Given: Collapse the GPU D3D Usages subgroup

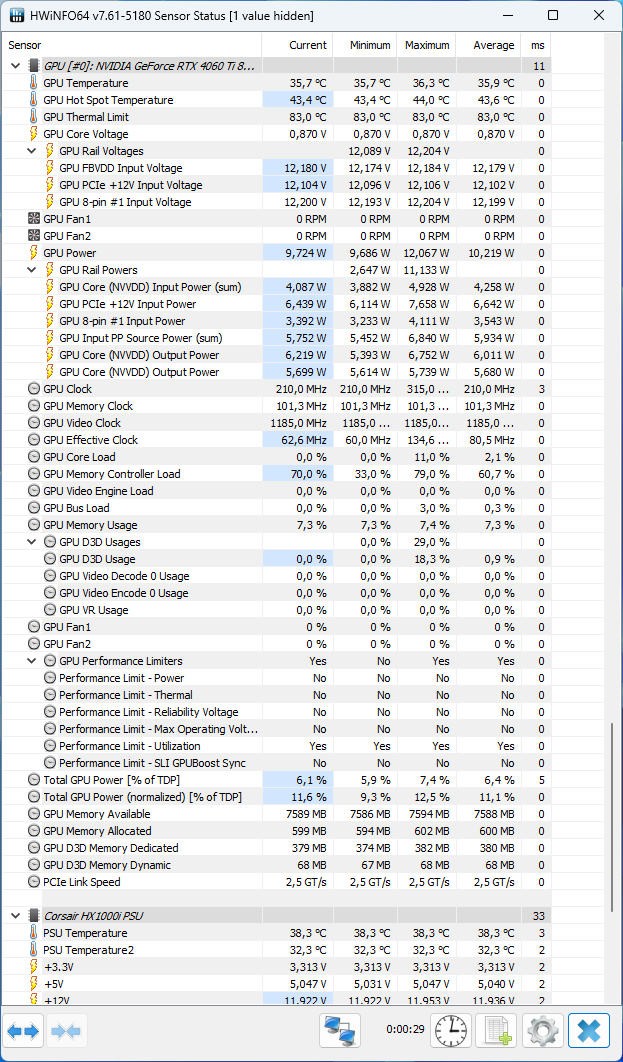Looking at the screenshot, I should point(31,542).
